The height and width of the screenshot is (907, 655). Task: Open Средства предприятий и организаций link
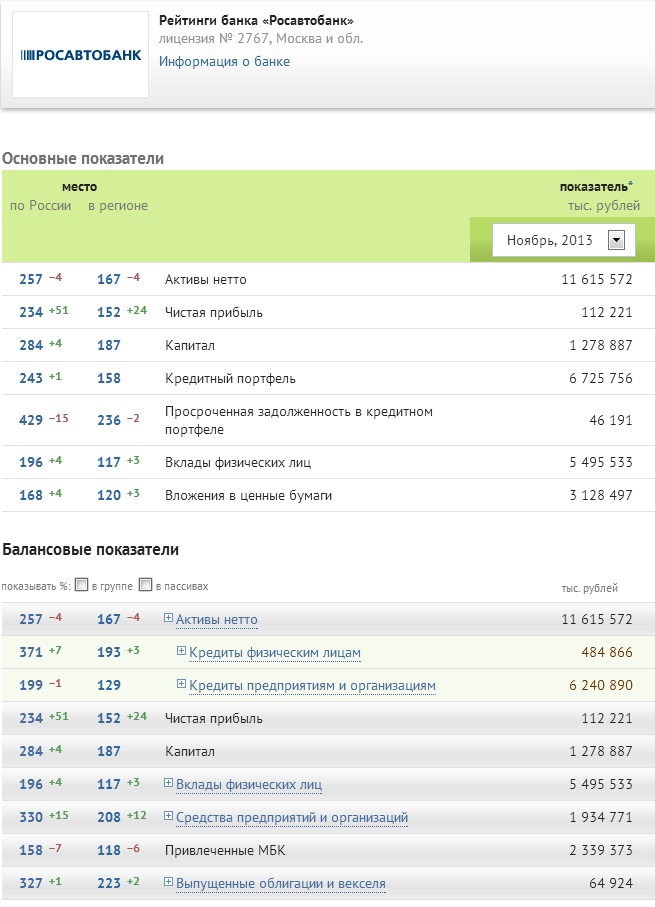pos(292,818)
